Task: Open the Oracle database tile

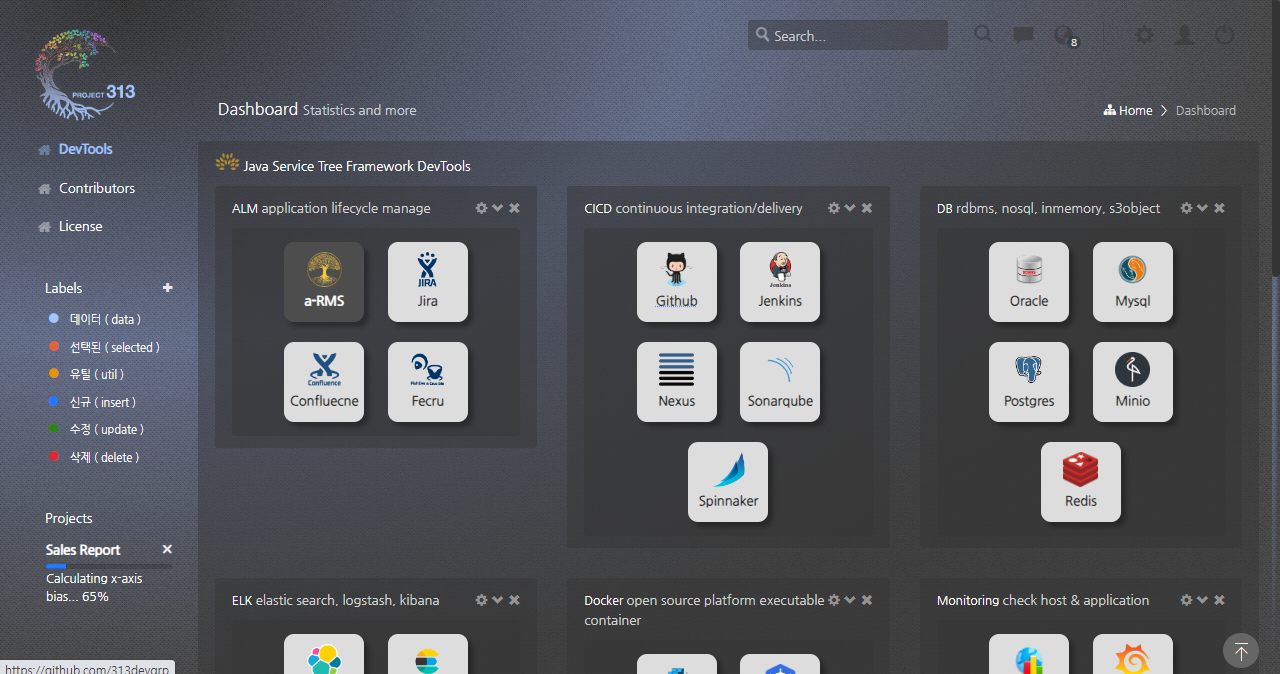Action: coord(1029,282)
